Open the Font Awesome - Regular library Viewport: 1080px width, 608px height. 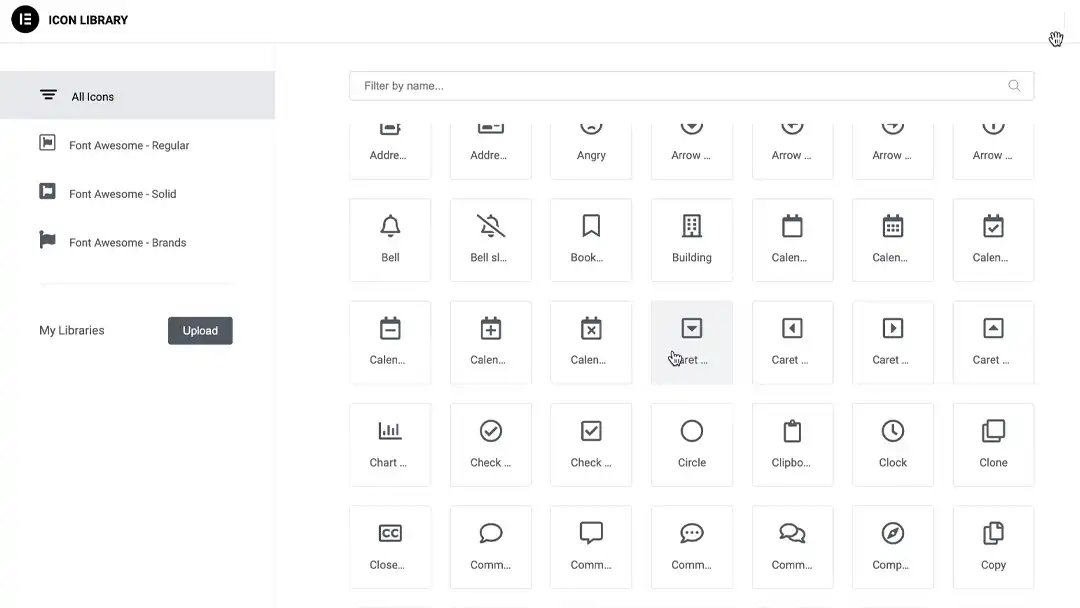tap(128, 145)
